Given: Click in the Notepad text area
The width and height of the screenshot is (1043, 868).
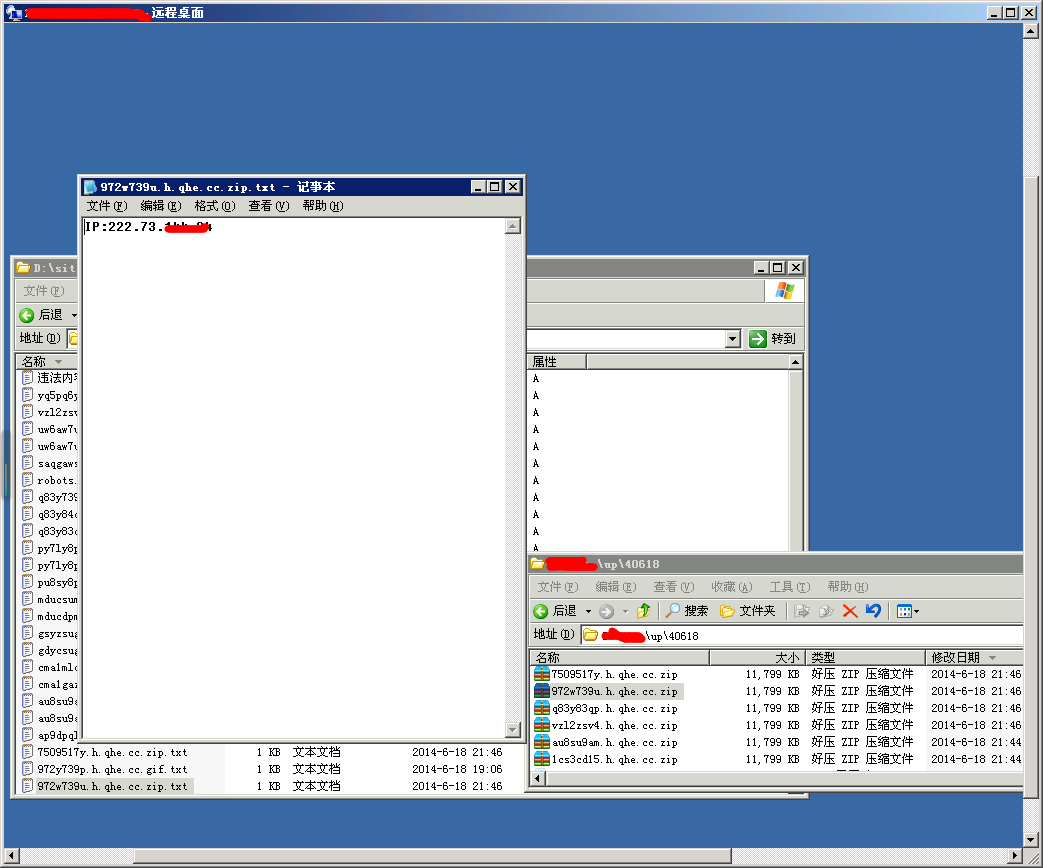Looking at the screenshot, I should (293, 478).
